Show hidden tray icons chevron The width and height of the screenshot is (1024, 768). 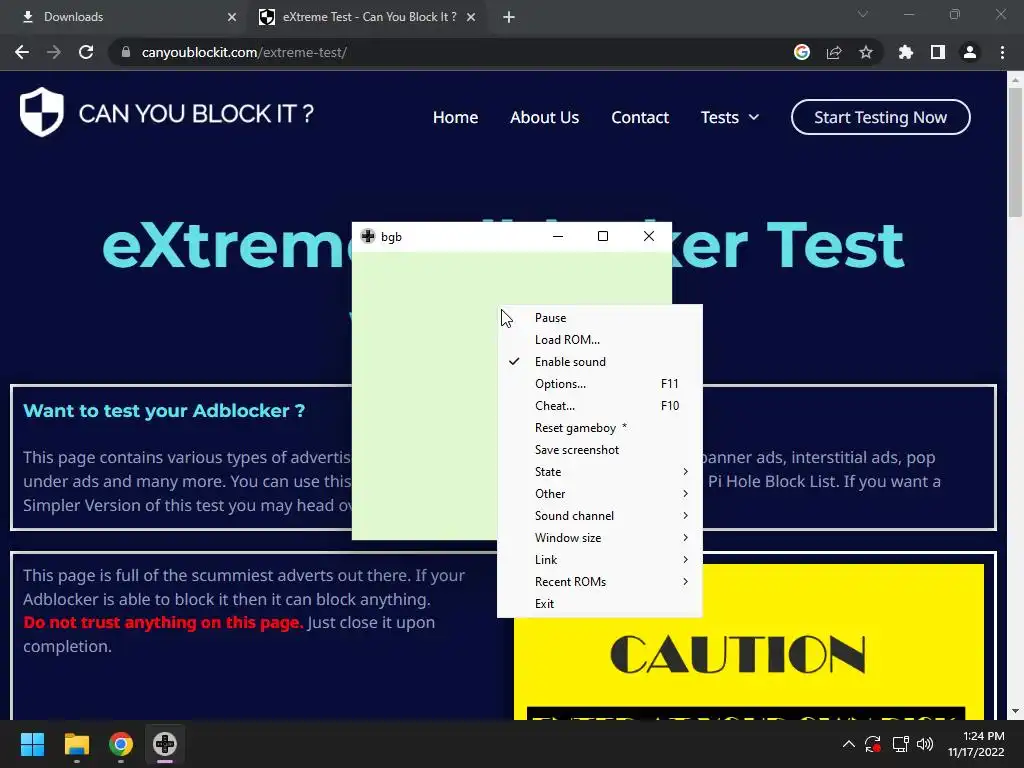click(x=848, y=744)
